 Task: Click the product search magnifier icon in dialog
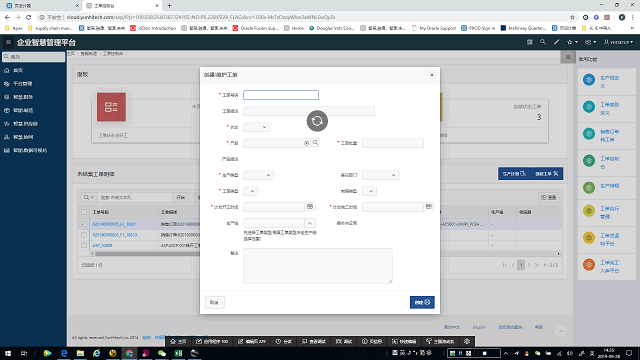(316, 143)
